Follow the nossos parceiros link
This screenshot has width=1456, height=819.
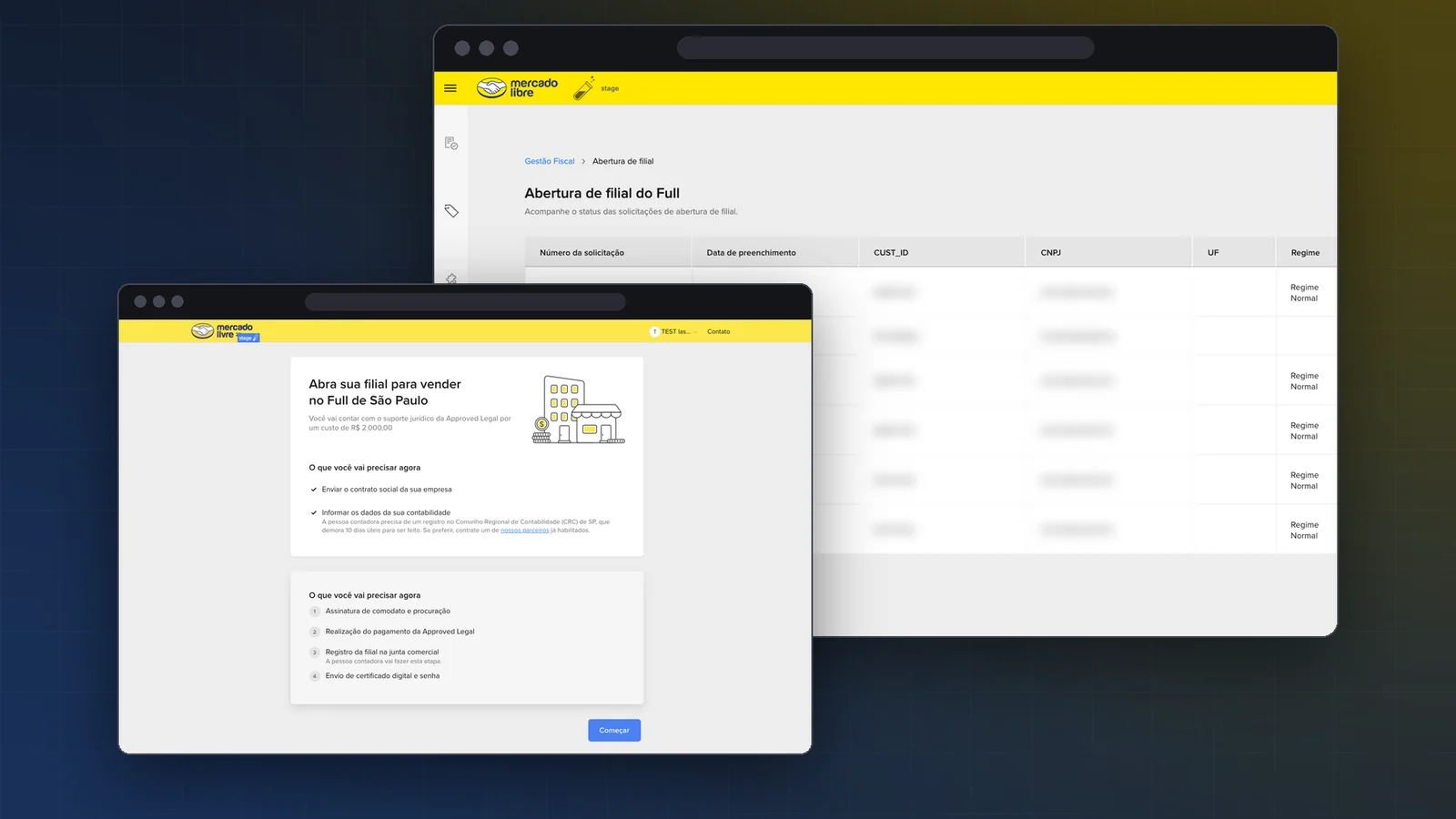point(525,531)
